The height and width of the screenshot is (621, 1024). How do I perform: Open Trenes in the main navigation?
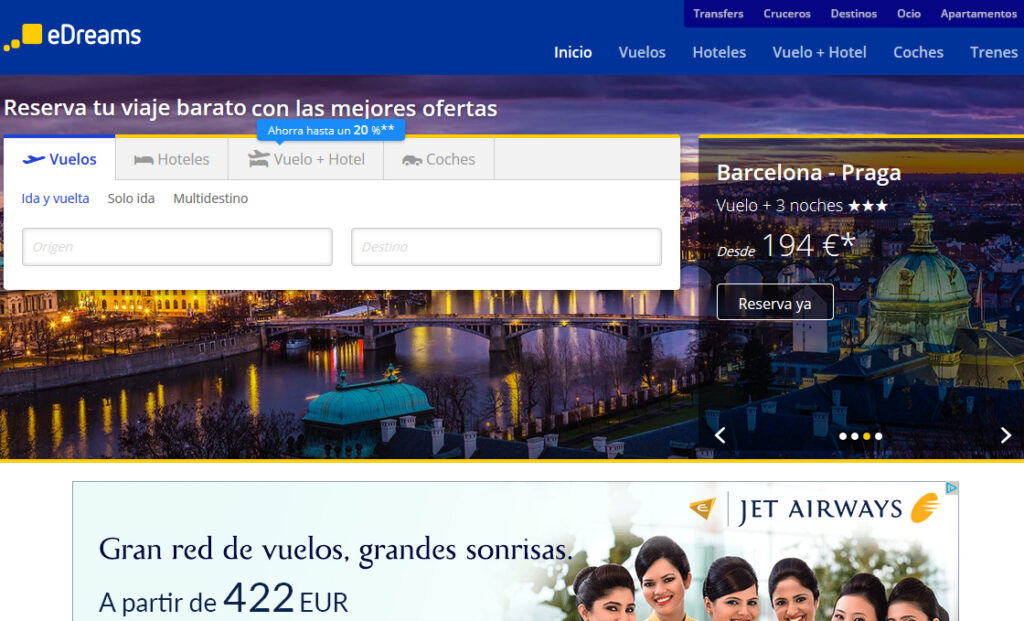(x=993, y=52)
